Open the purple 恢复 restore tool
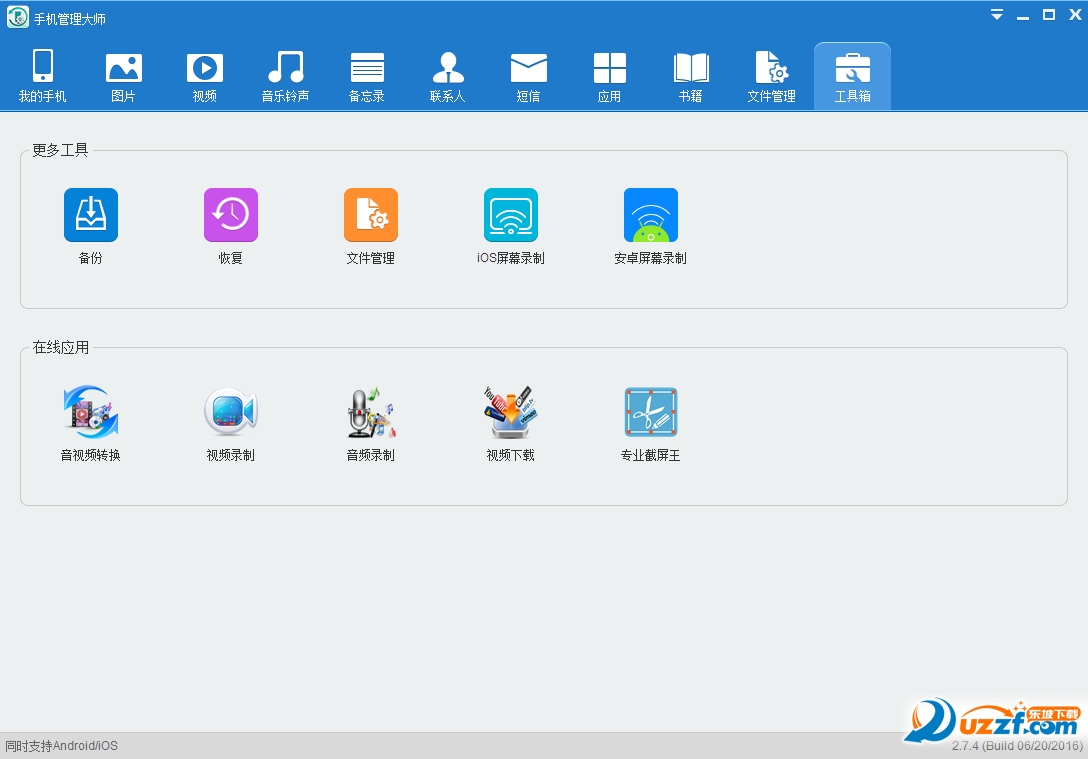Screen dimensions: 1088x759 [x=231, y=215]
